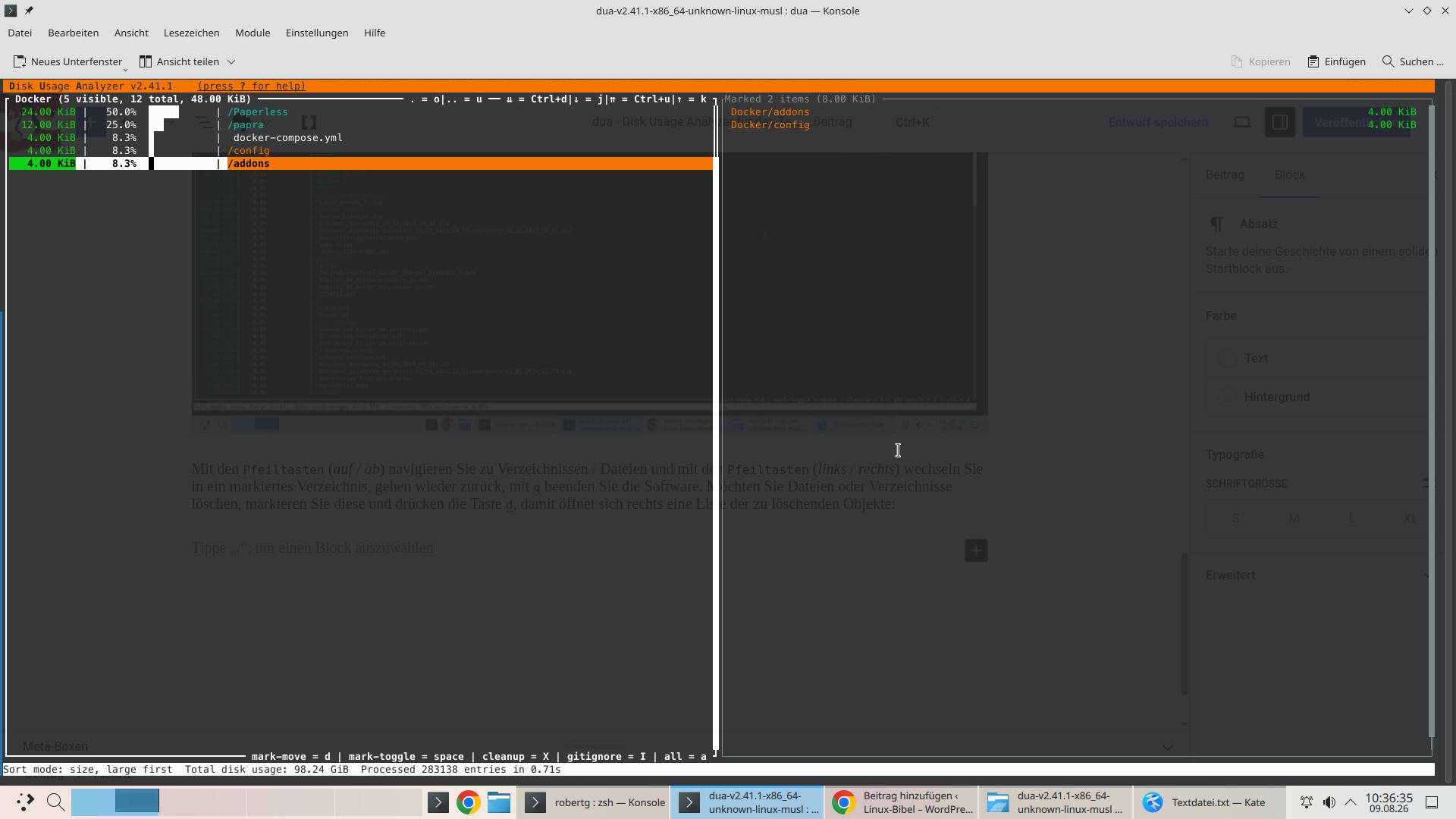Click the docker-compose.yml file row
The image size is (1456, 819).
coord(361,138)
